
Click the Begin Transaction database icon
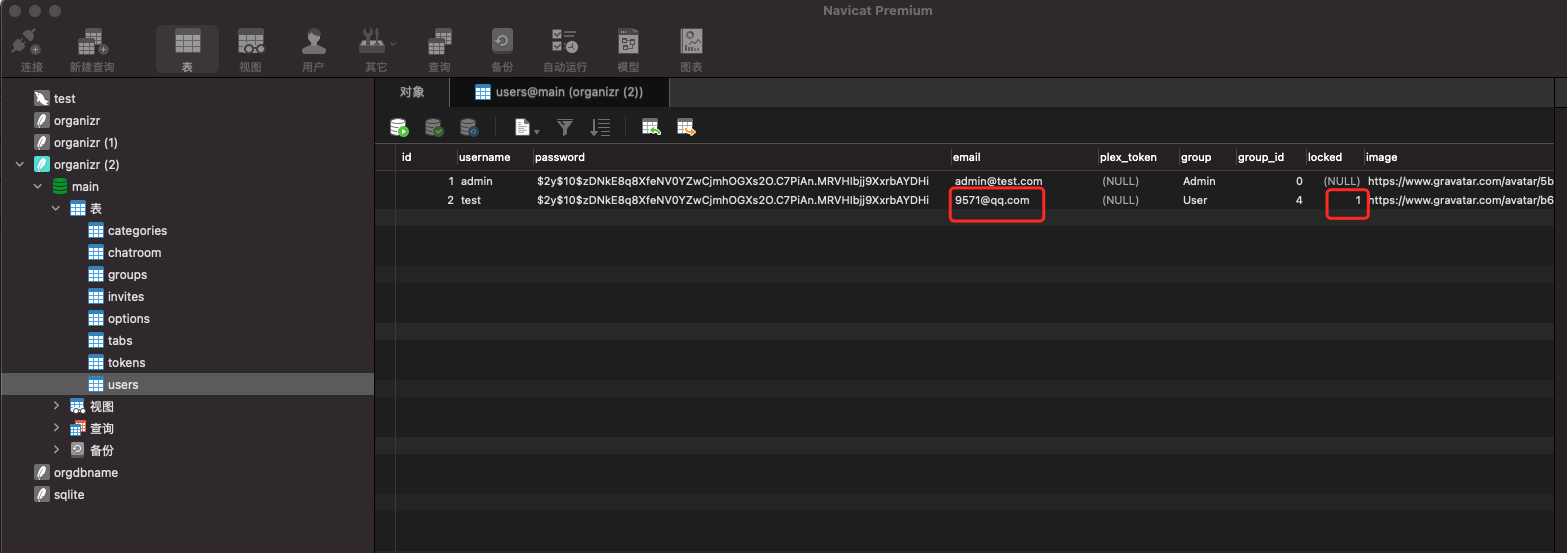(399, 127)
